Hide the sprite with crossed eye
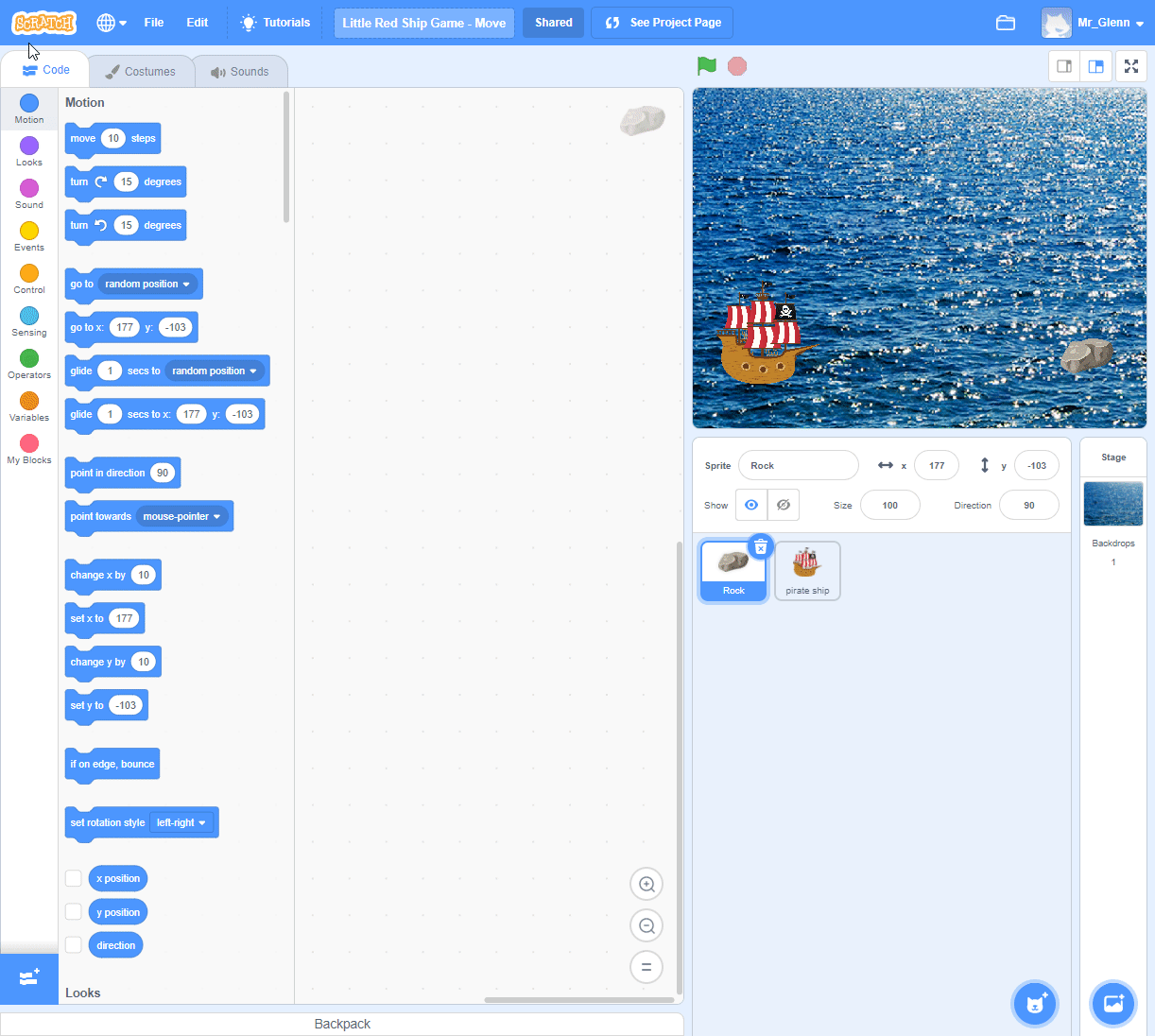Viewport: 1155px width, 1036px height. click(784, 506)
